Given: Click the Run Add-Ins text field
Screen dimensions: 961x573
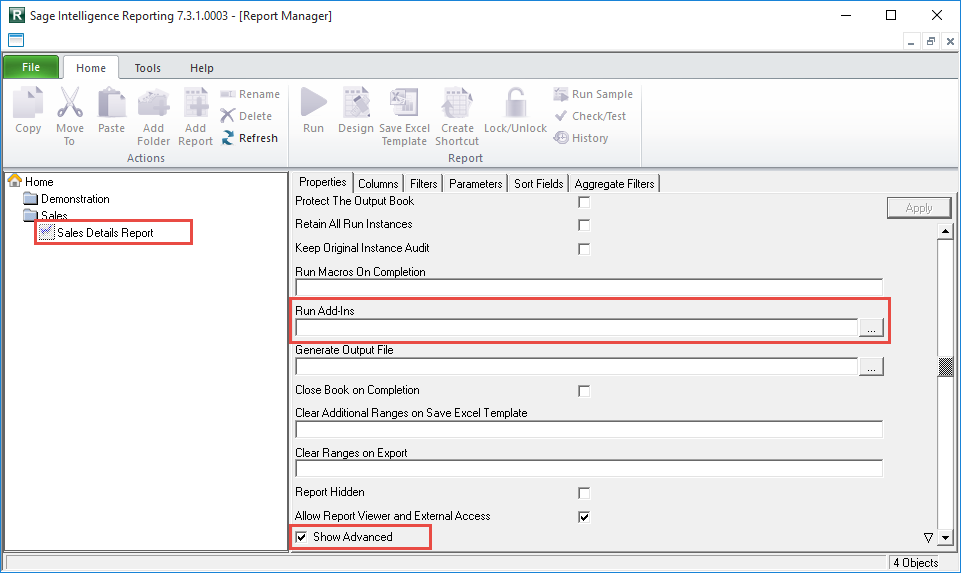Looking at the screenshot, I should pos(577,327).
